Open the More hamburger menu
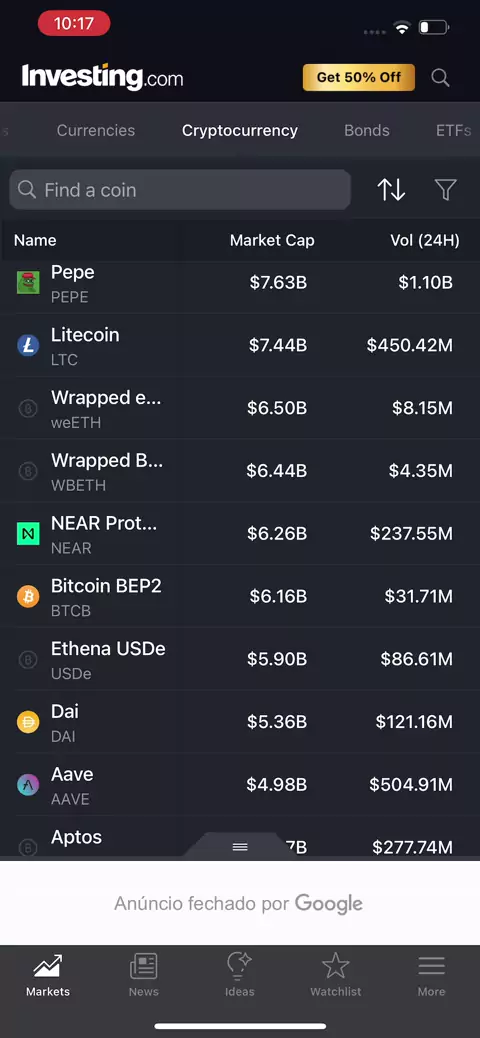 click(x=432, y=974)
